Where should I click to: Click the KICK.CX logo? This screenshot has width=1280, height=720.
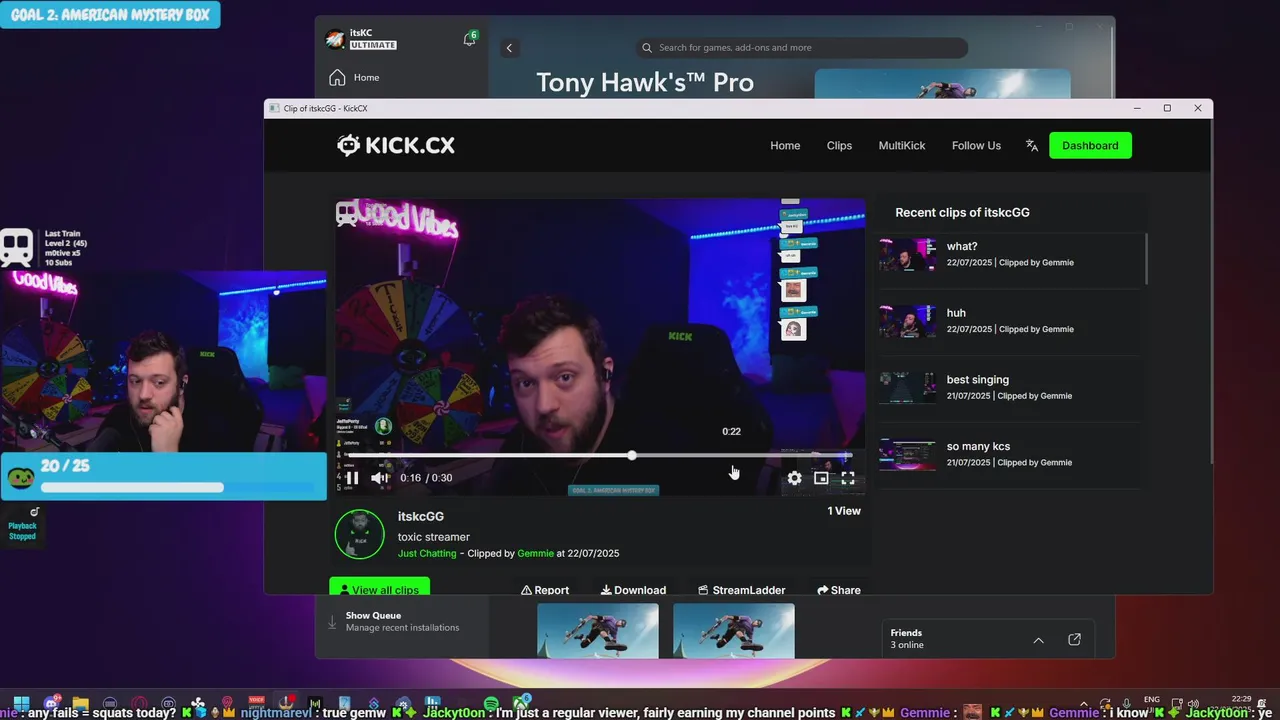396,145
